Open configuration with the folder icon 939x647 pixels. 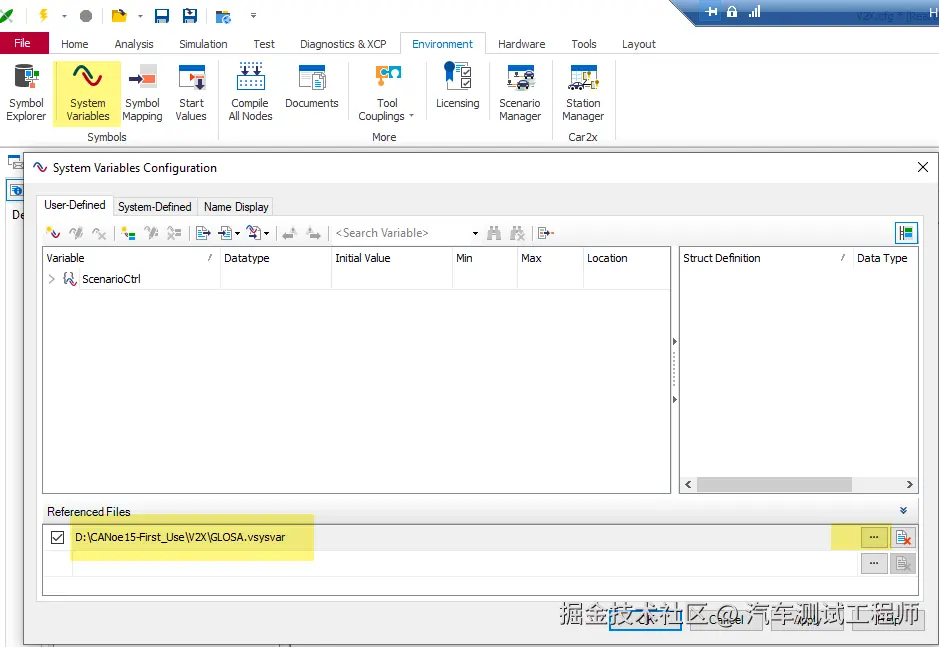(x=119, y=16)
